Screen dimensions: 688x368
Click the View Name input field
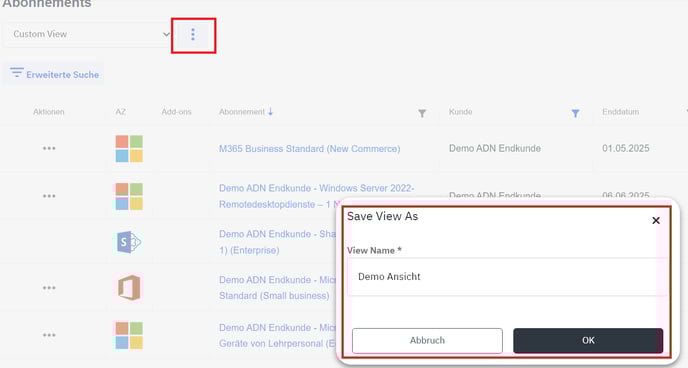tap(507, 277)
